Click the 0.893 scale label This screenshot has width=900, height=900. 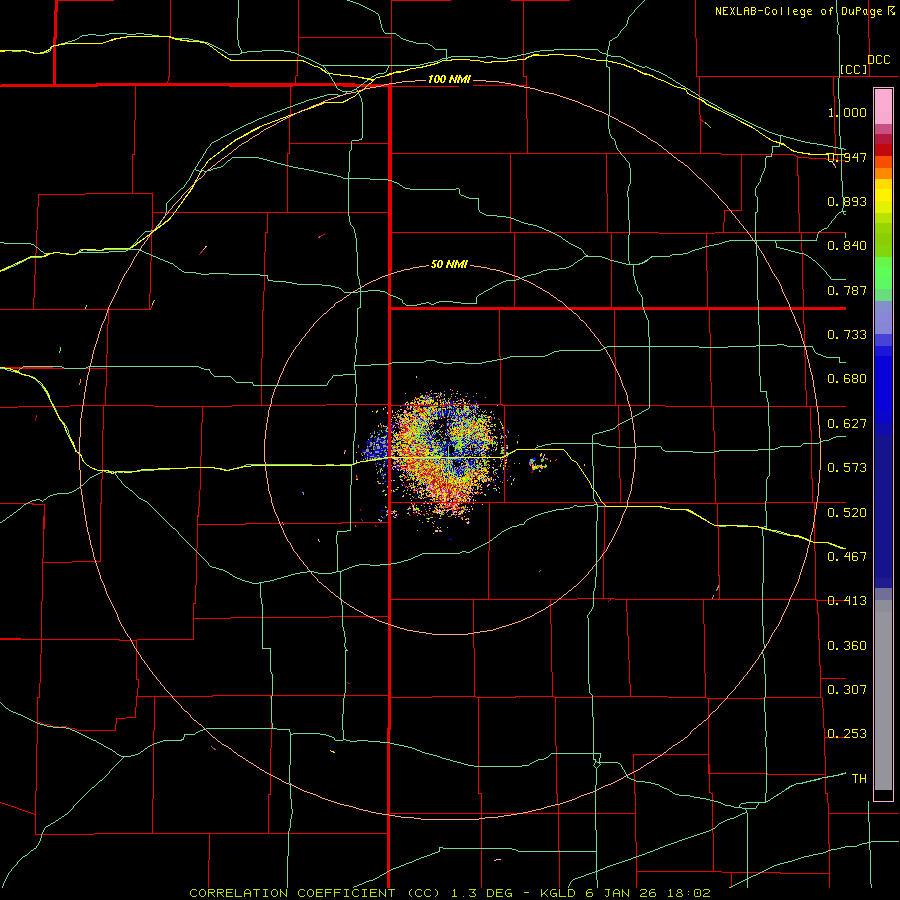(847, 201)
